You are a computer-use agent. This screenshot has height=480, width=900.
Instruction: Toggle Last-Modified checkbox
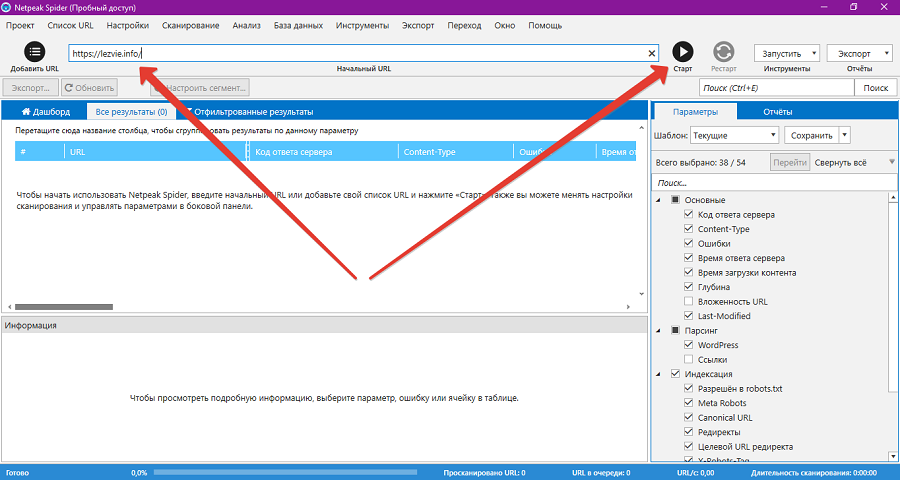[688, 316]
